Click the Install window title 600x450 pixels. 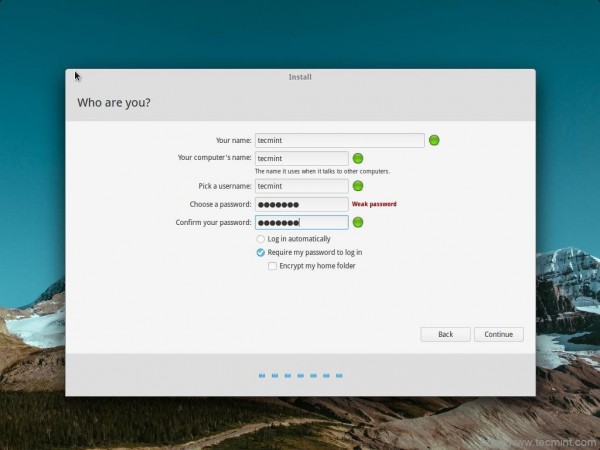pyautogui.click(x=300, y=77)
